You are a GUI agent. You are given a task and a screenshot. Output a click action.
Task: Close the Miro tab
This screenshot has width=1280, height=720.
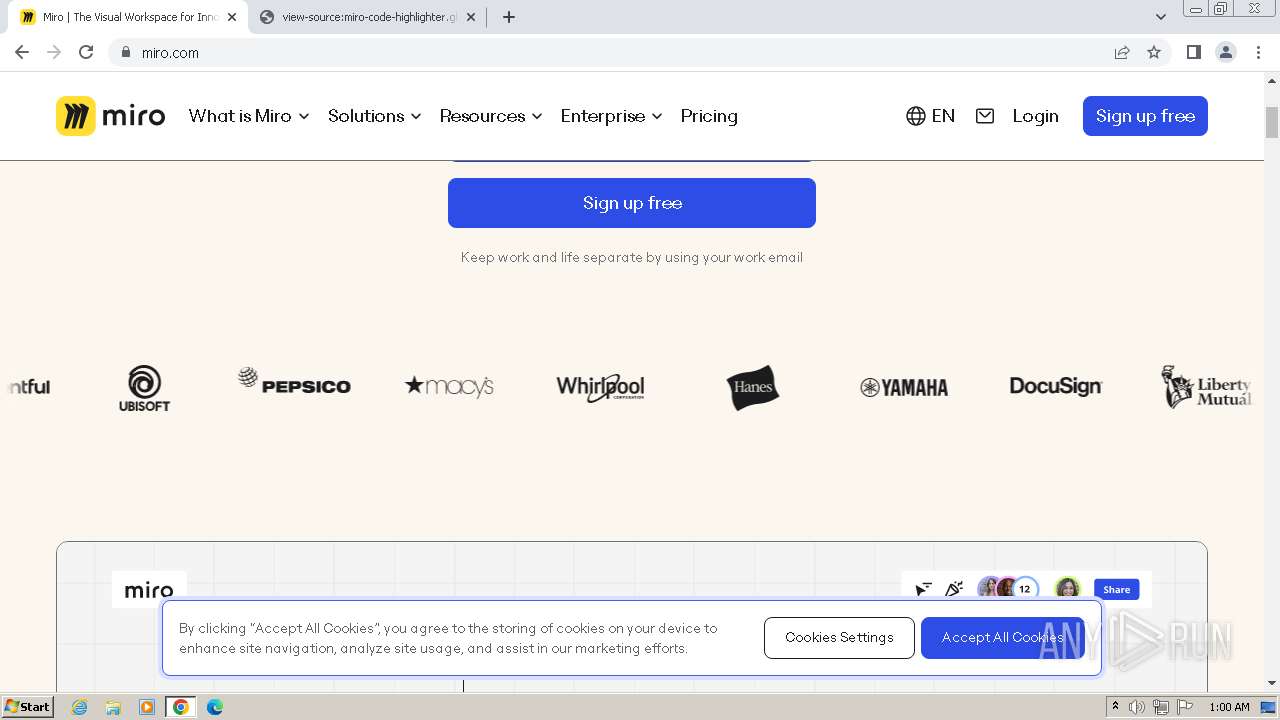[232, 17]
